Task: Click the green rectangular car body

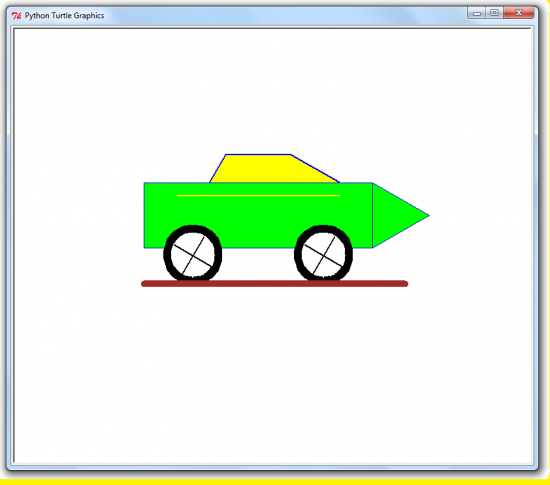Action: [258, 210]
